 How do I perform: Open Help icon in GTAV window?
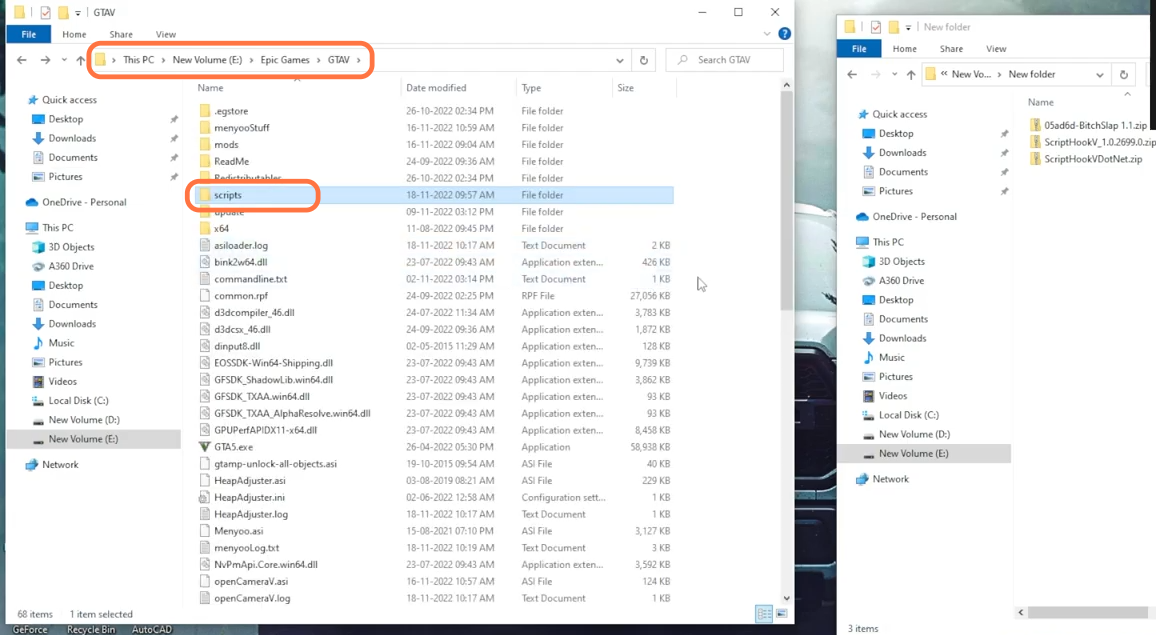tap(784, 34)
